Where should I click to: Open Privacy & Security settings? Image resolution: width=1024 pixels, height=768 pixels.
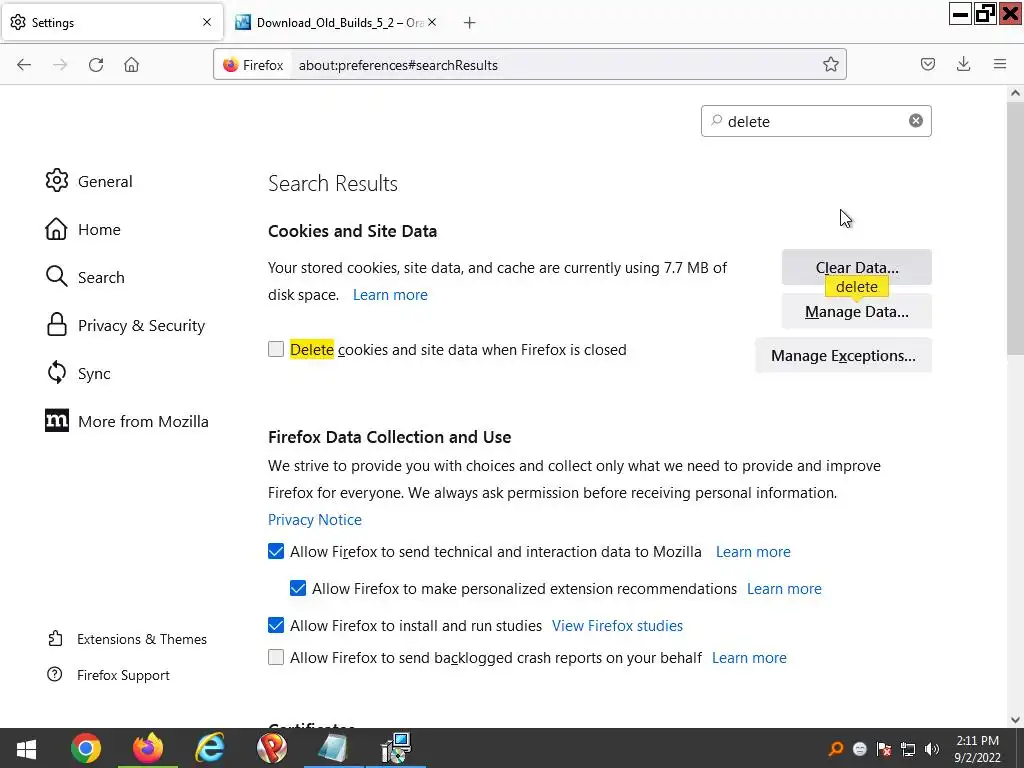tap(125, 325)
